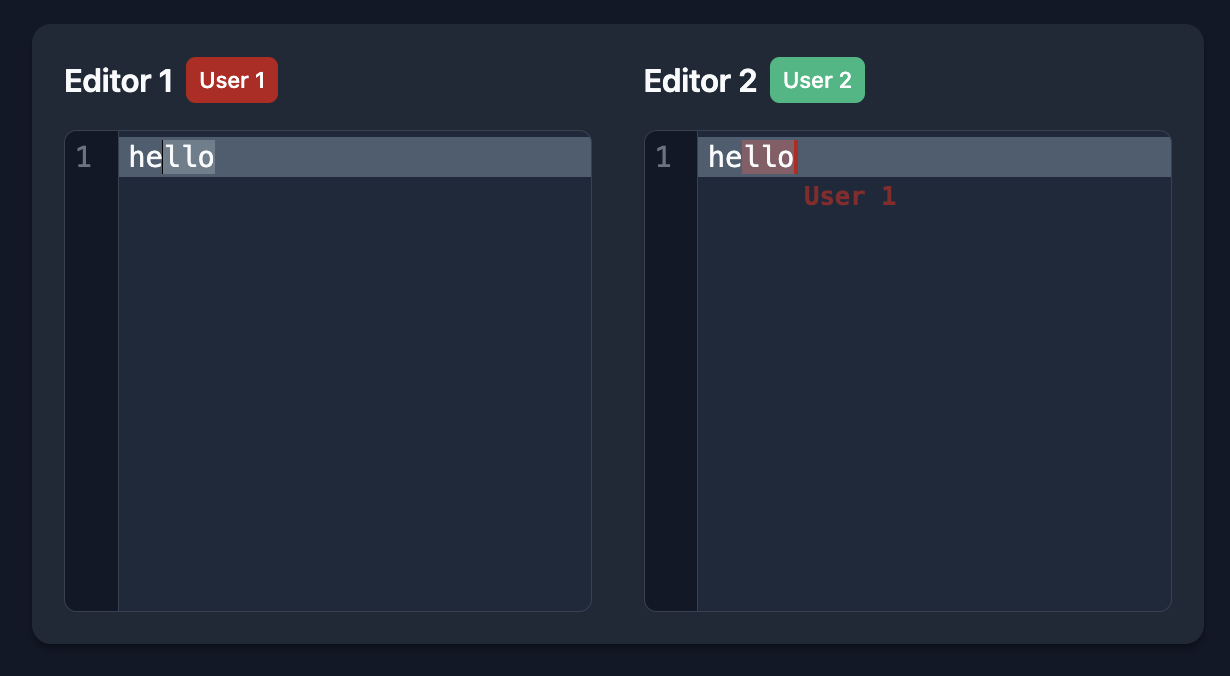The image size is (1230, 676).
Task: Click before the 'h' in Editor 2
Action: 708,157
